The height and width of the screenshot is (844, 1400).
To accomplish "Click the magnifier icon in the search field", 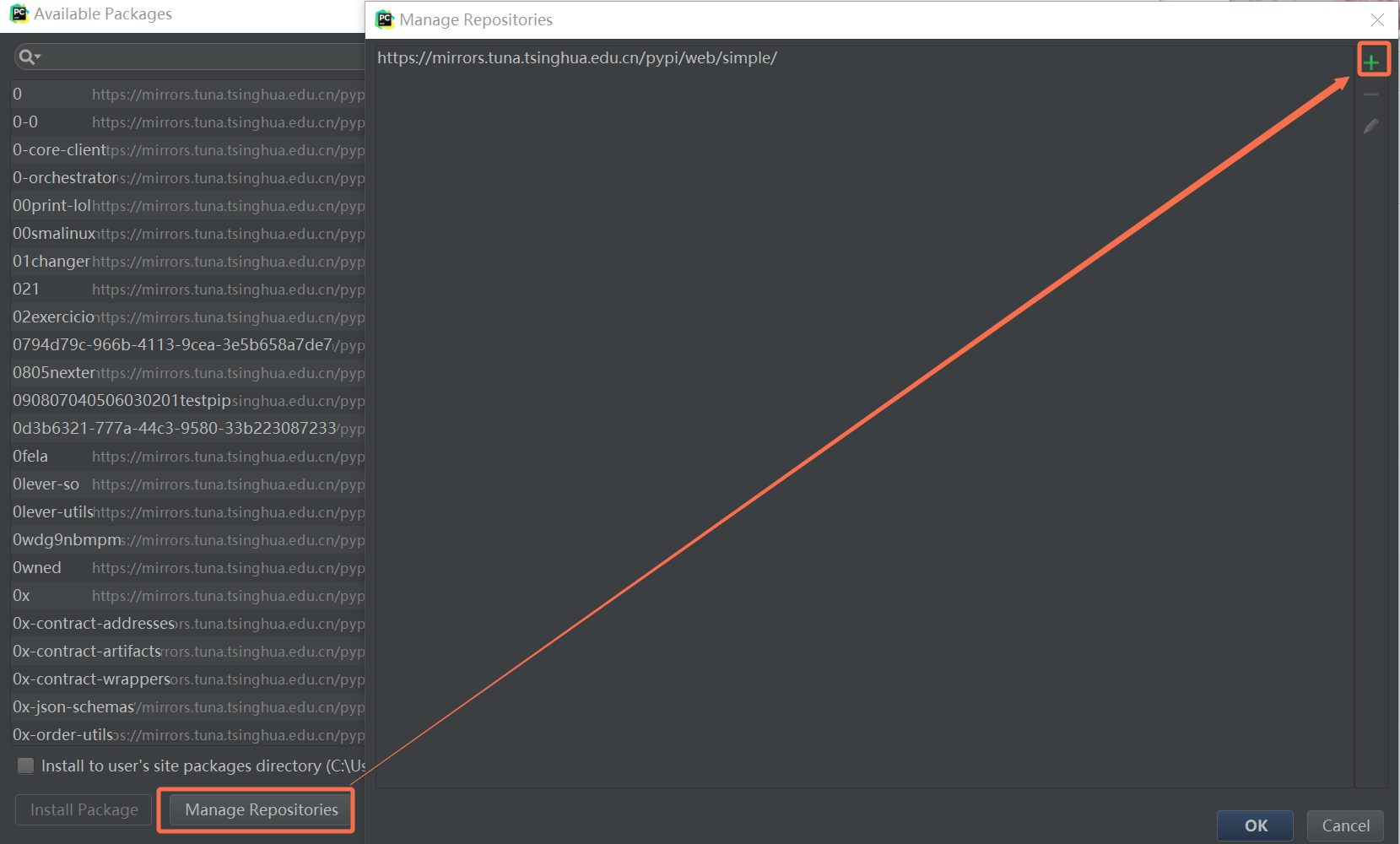I will pos(24,56).
